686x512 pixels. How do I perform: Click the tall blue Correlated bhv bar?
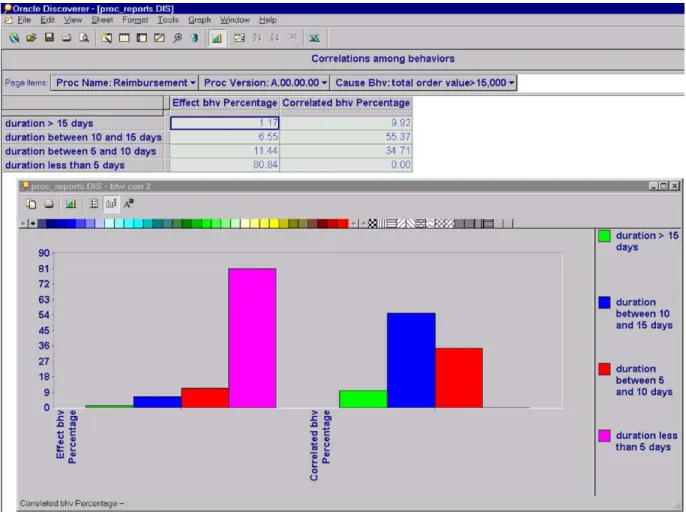tap(411, 360)
